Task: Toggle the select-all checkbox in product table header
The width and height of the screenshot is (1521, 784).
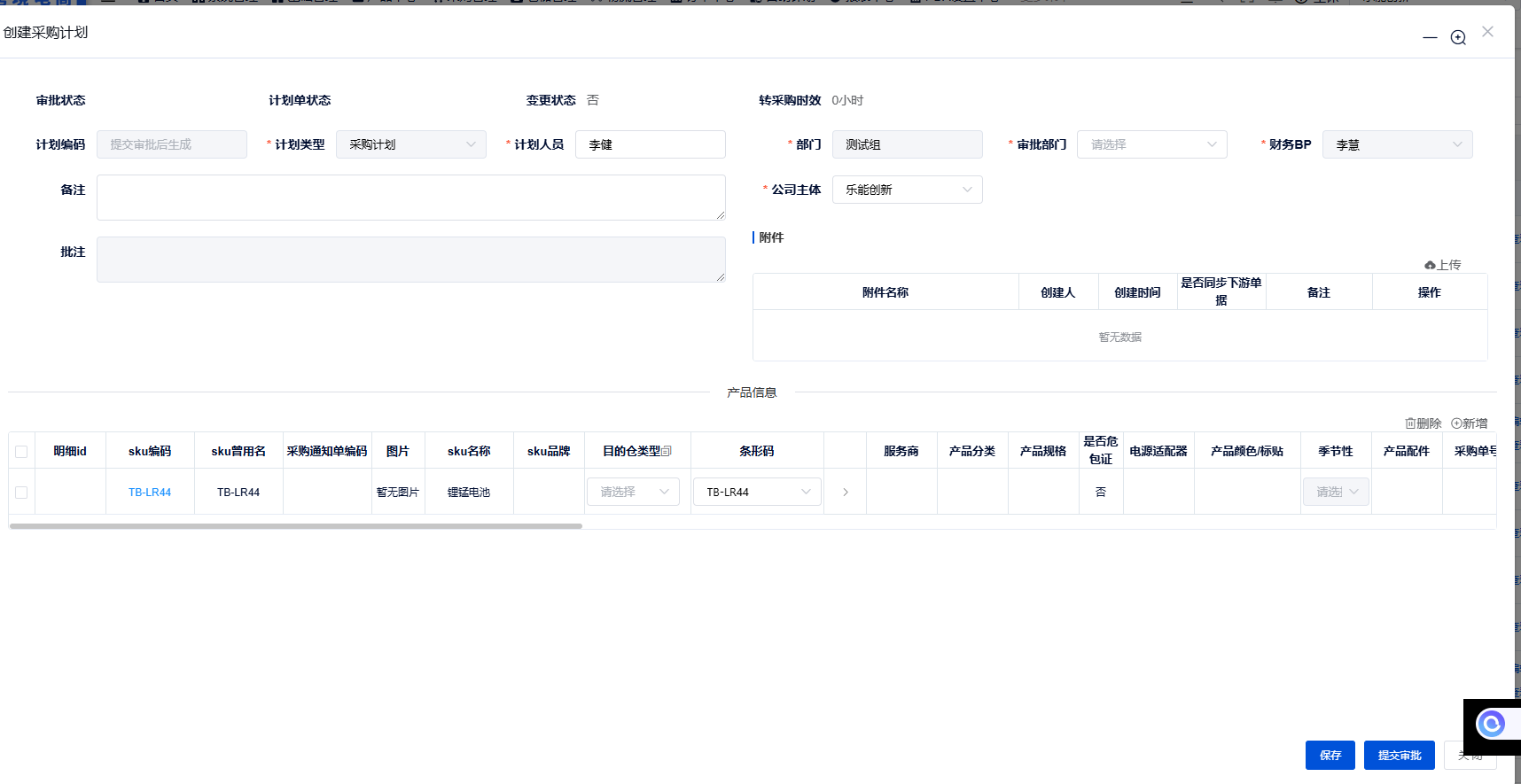Action: click(21, 452)
